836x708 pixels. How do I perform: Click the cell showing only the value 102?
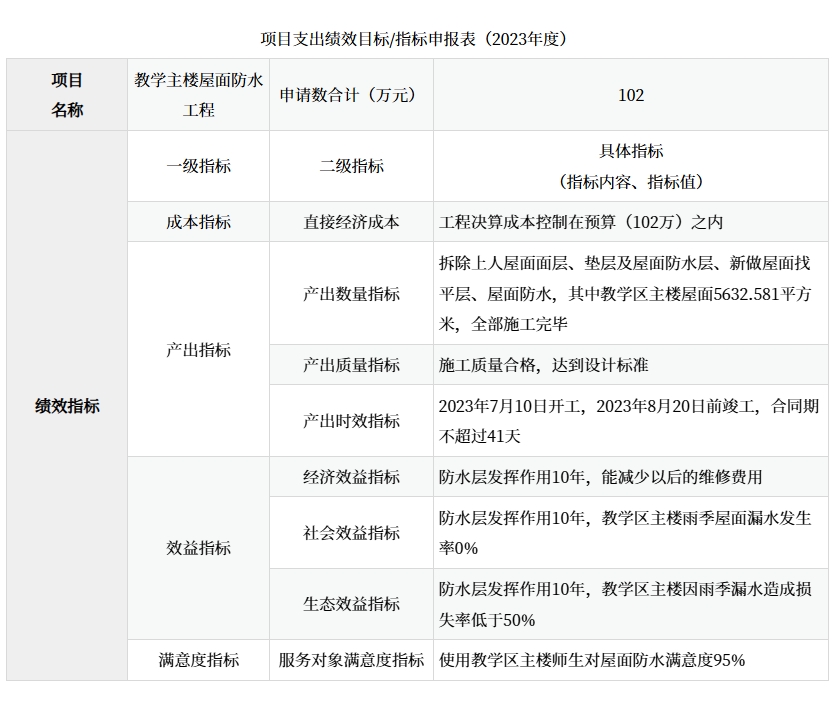[x=631, y=95]
